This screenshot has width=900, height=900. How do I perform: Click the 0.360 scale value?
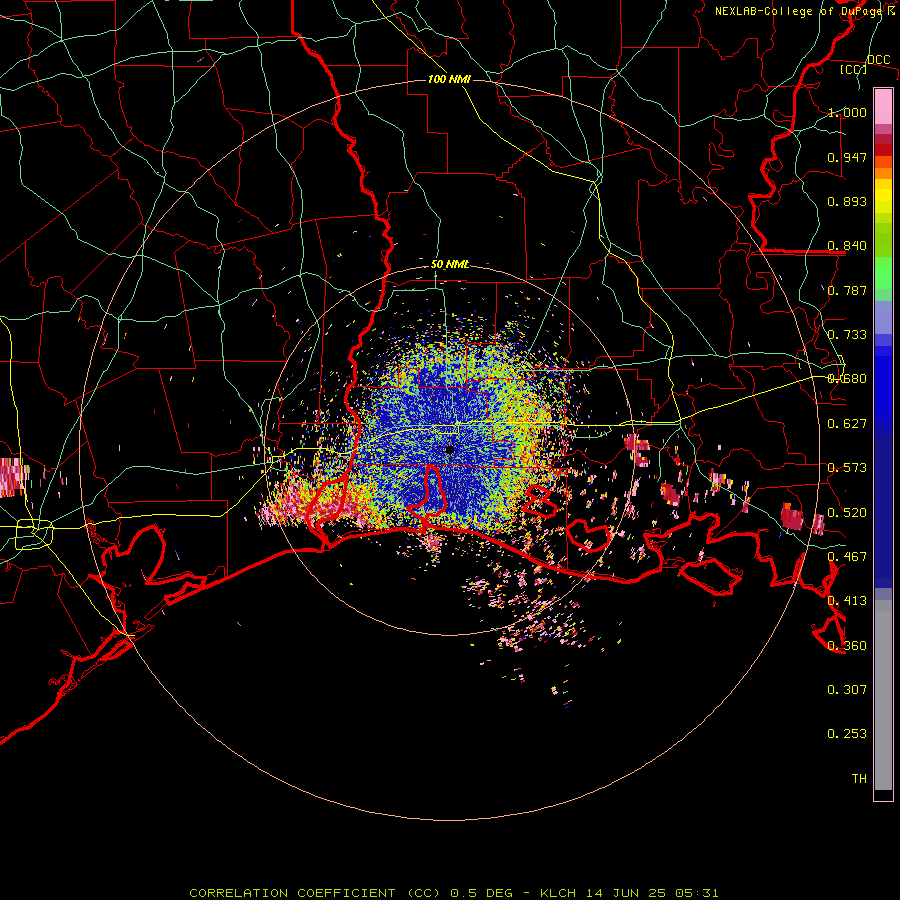[x=847, y=646]
